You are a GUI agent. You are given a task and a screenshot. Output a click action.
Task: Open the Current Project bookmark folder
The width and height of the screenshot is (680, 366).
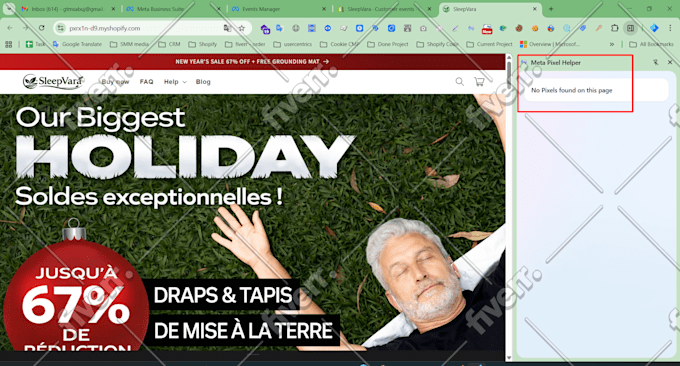(x=489, y=44)
